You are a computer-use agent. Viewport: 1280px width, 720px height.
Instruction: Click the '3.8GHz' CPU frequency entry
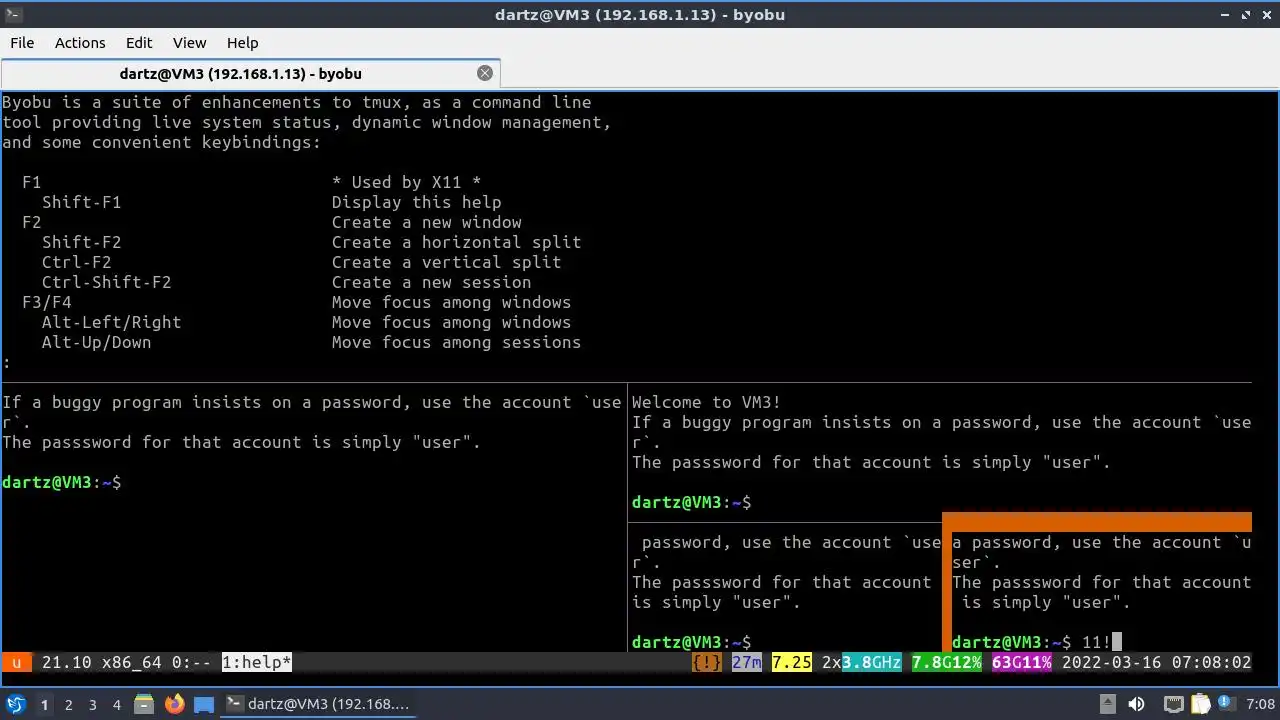pyautogui.click(x=872, y=662)
